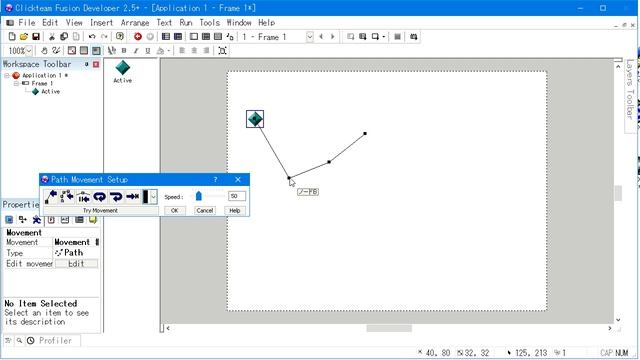Save the application with the floppy icon
The width and height of the screenshot is (640, 360).
coord(36,37)
